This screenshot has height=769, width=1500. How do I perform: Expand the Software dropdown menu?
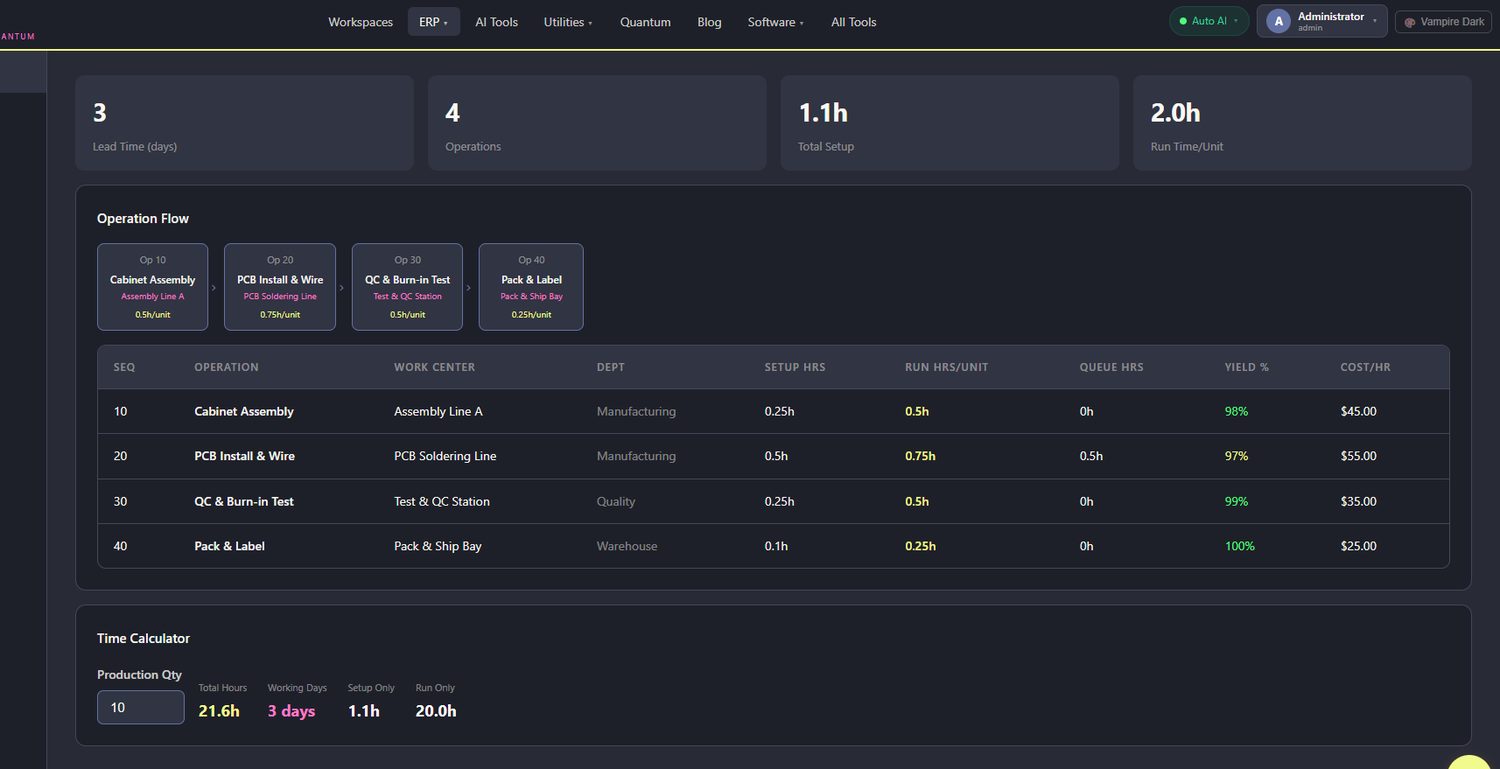[776, 22]
